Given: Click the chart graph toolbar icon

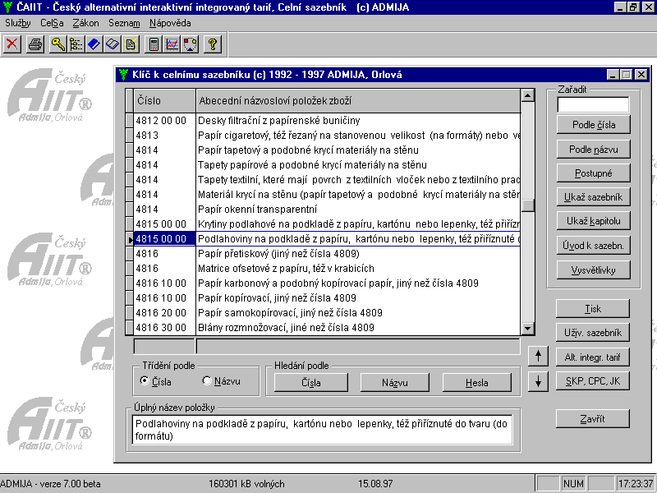Looking at the screenshot, I should 171,44.
